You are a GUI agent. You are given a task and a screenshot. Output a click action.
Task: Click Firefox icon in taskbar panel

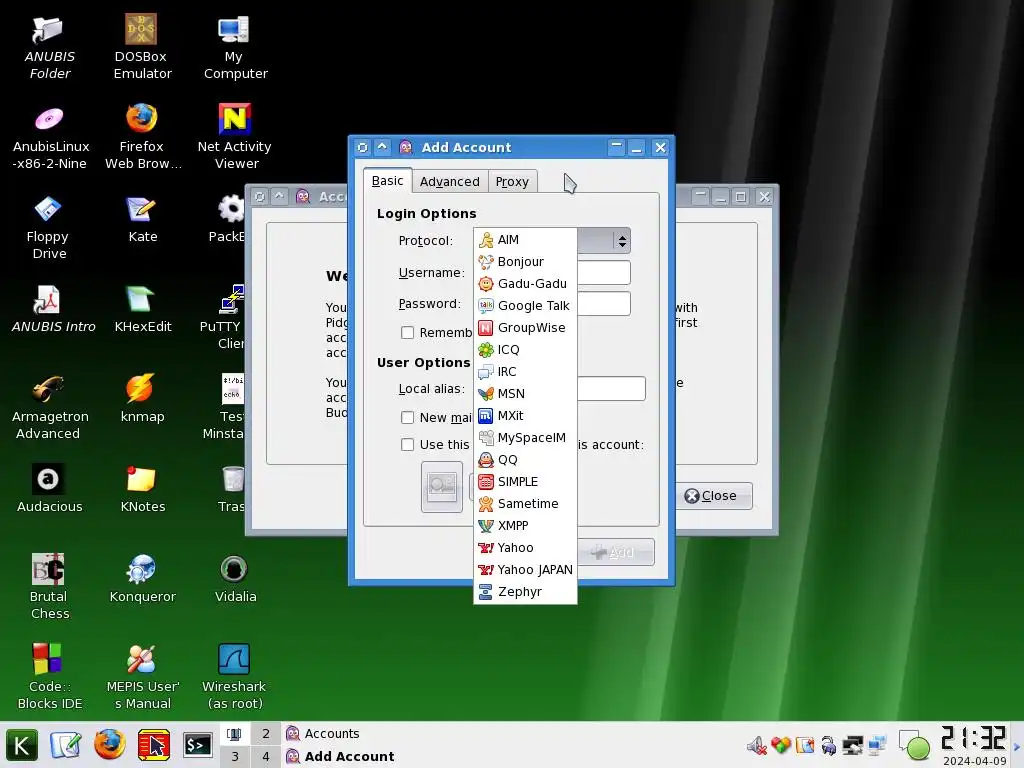click(110, 745)
